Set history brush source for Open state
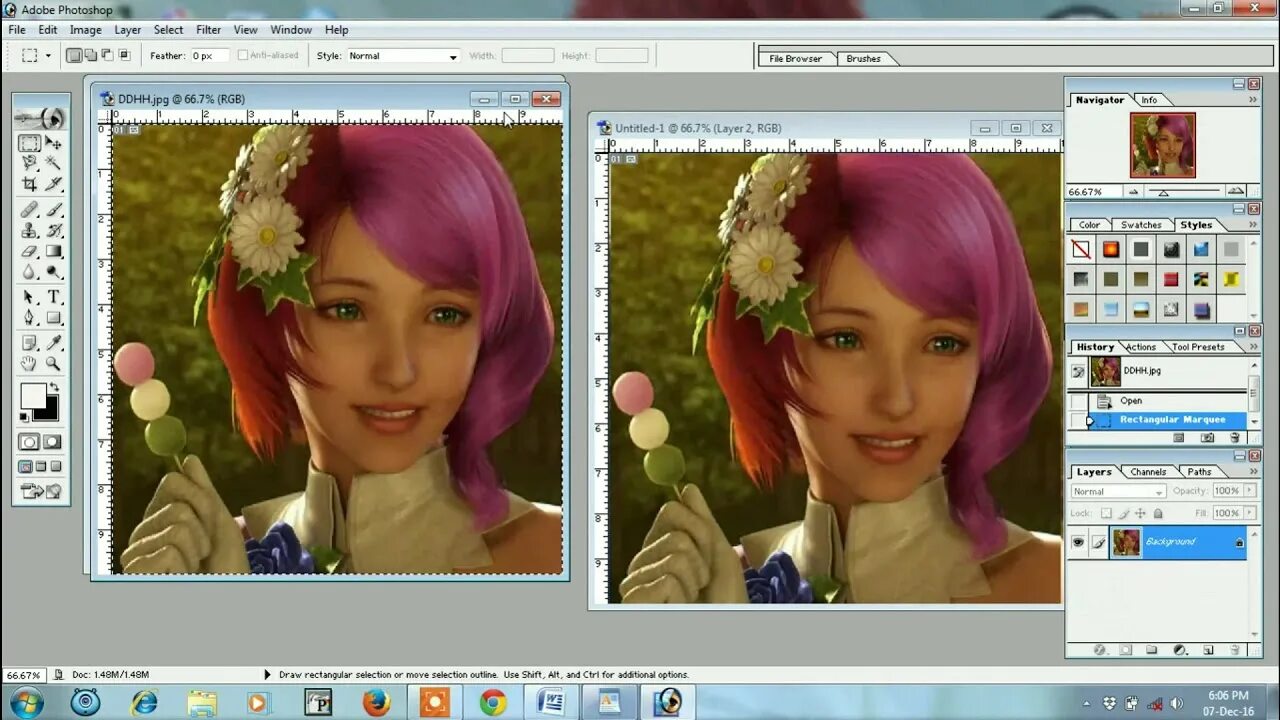Viewport: 1280px width, 720px height. pyautogui.click(x=1078, y=401)
